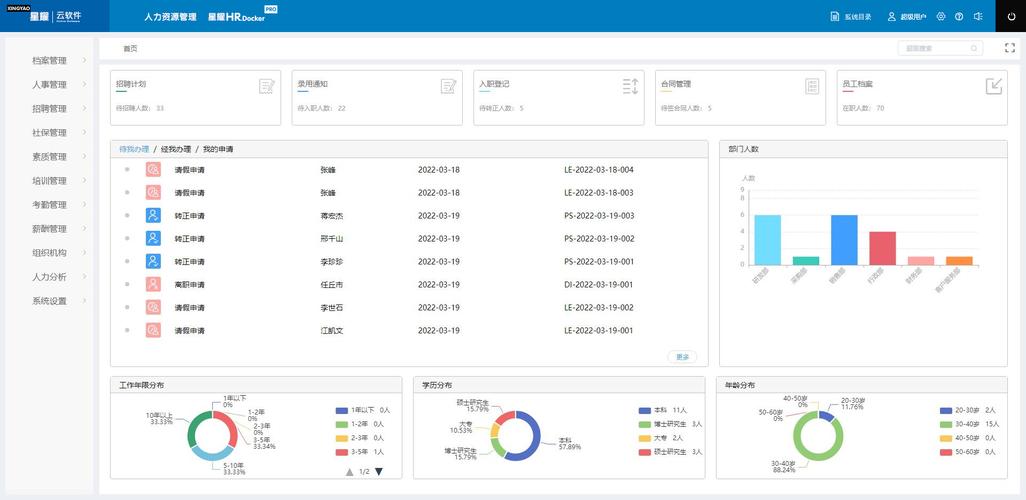This screenshot has width=1026, height=500.
Task: Select the 我的申请 tab
Action: tap(218, 149)
